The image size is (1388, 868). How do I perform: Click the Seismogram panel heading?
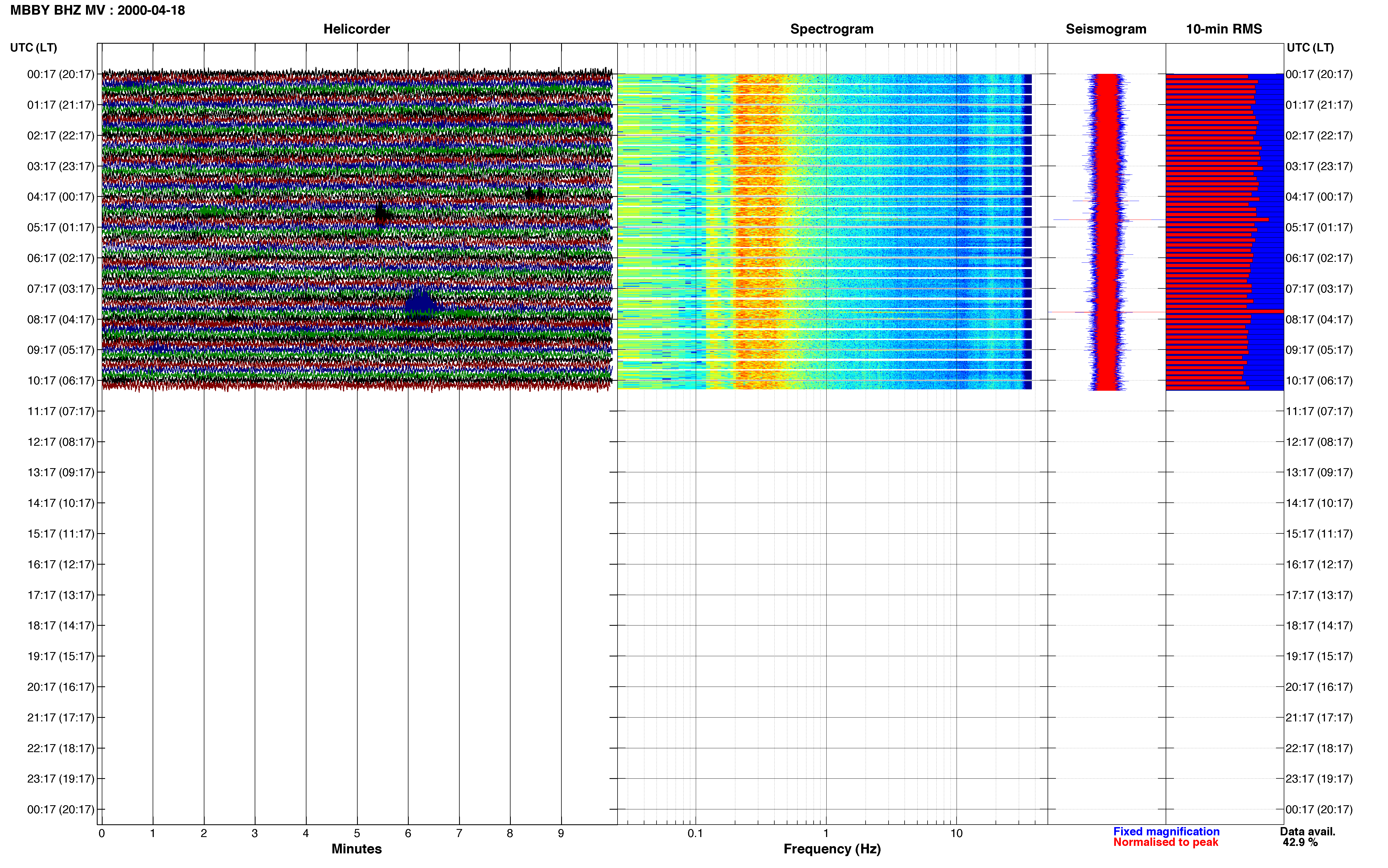(x=1106, y=29)
